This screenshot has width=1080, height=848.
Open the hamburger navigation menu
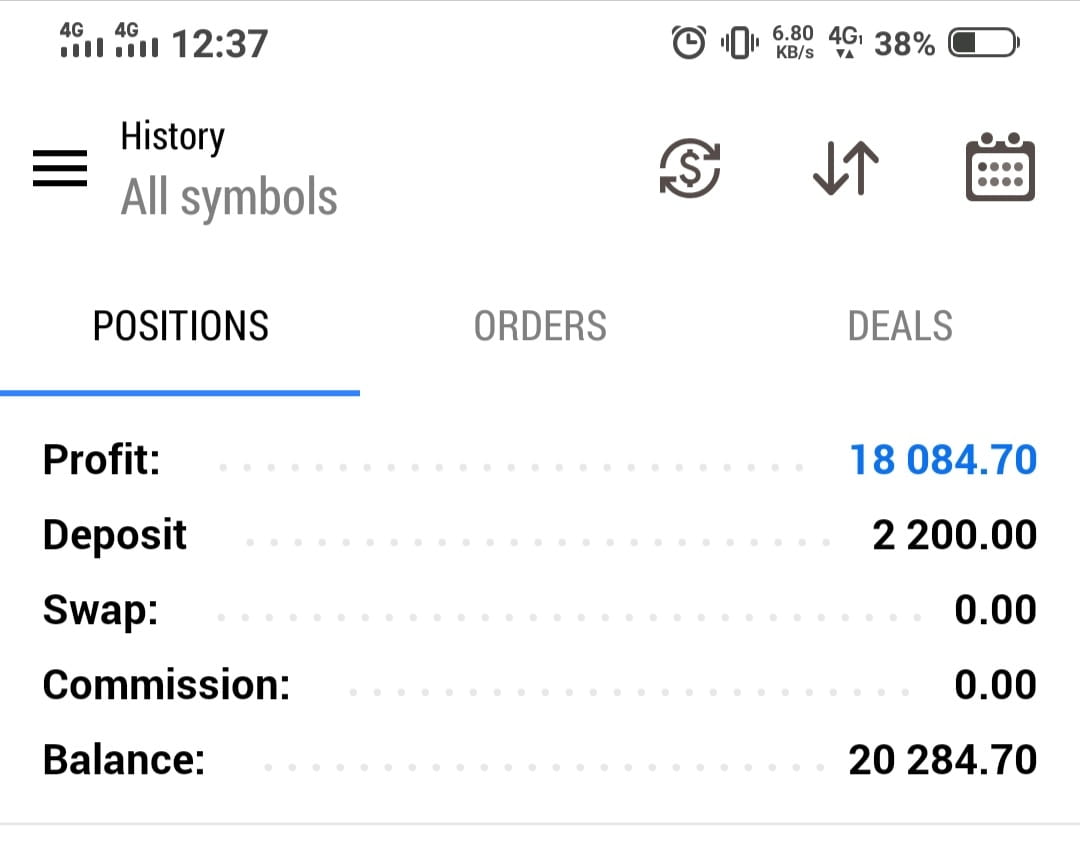click(60, 168)
